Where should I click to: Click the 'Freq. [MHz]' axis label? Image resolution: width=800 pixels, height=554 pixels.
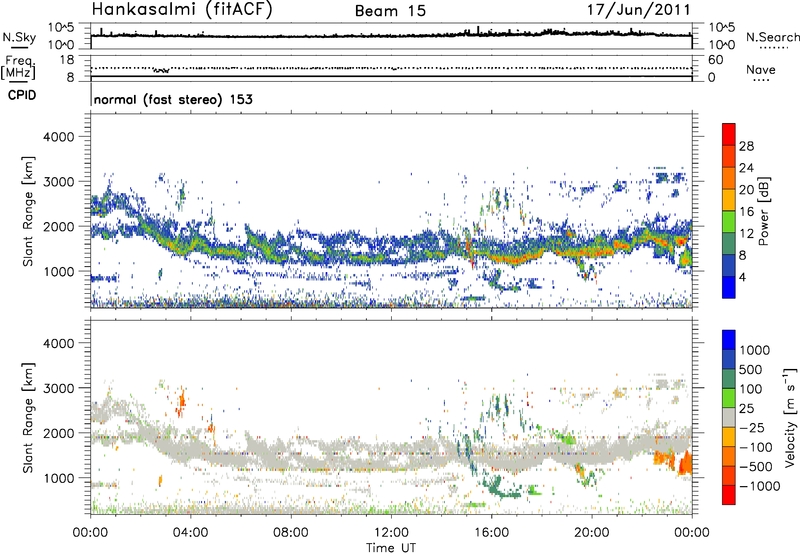pyautogui.click(x=18, y=68)
